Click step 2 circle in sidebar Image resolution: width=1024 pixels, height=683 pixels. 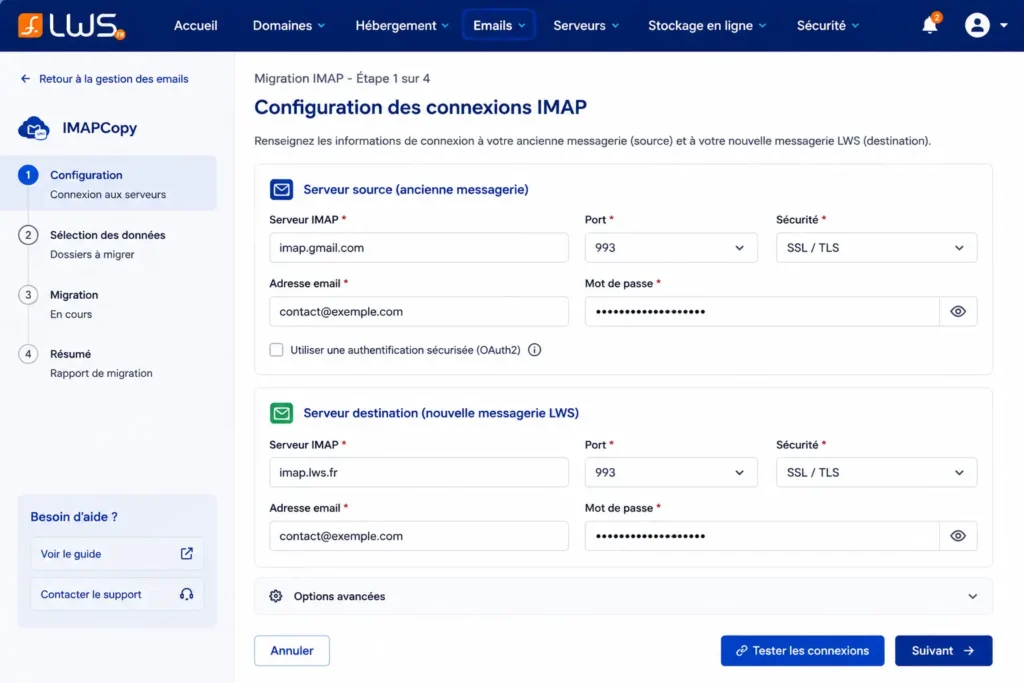(28, 235)
